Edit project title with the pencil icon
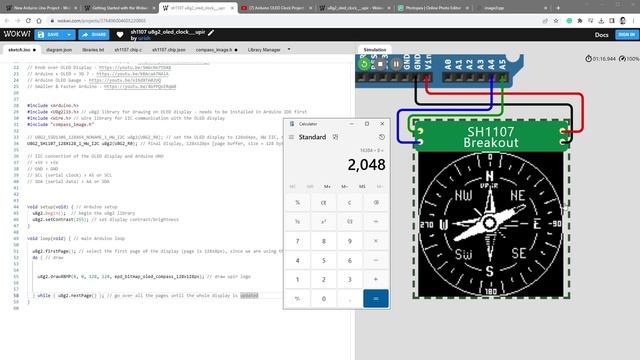 pos(211,32)
